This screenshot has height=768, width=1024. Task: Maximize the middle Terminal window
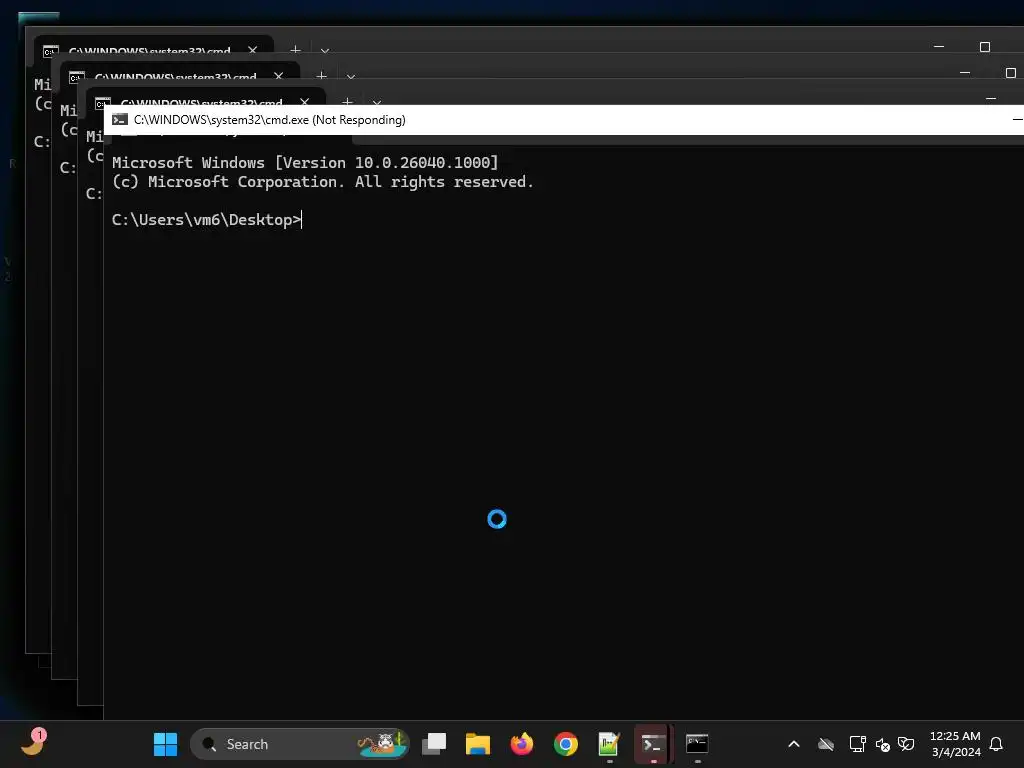1011,72
